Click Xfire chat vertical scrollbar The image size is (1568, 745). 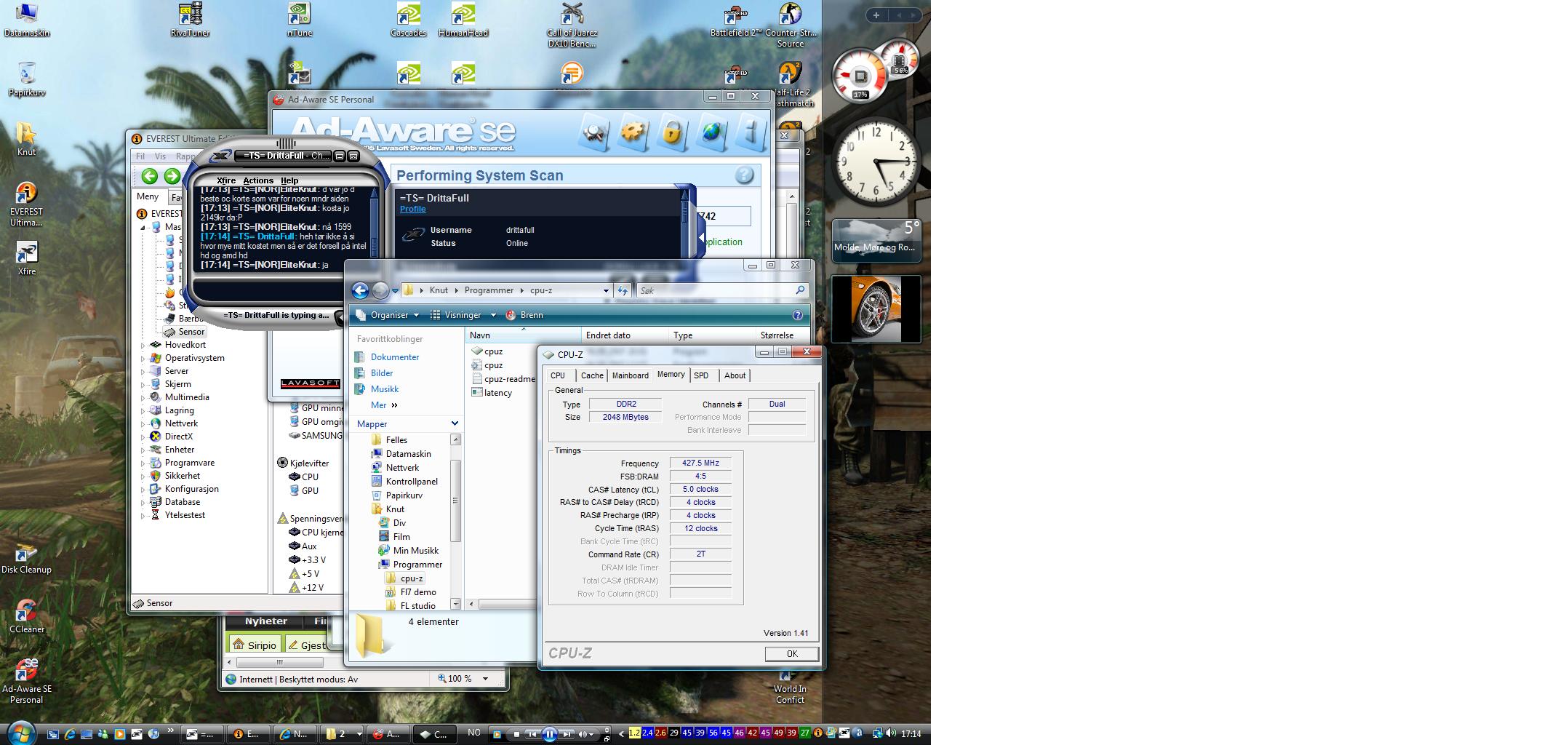375,222
